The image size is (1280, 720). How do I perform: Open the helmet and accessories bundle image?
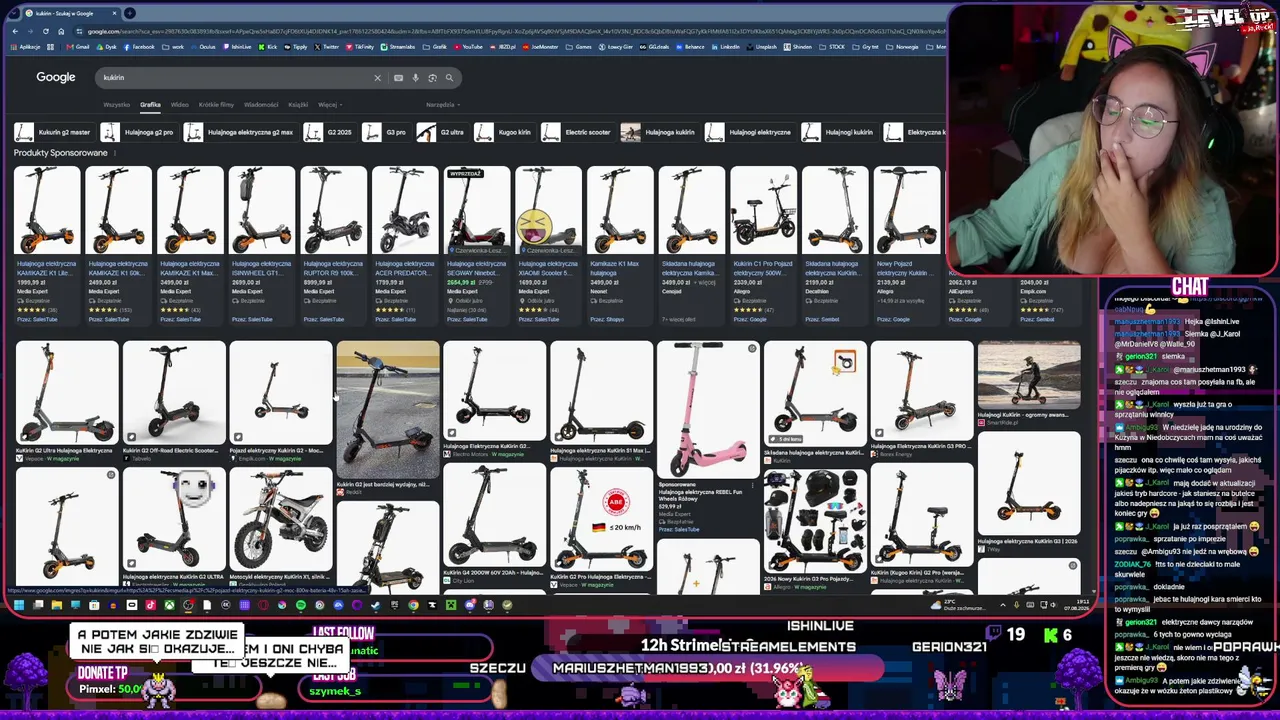815,520
